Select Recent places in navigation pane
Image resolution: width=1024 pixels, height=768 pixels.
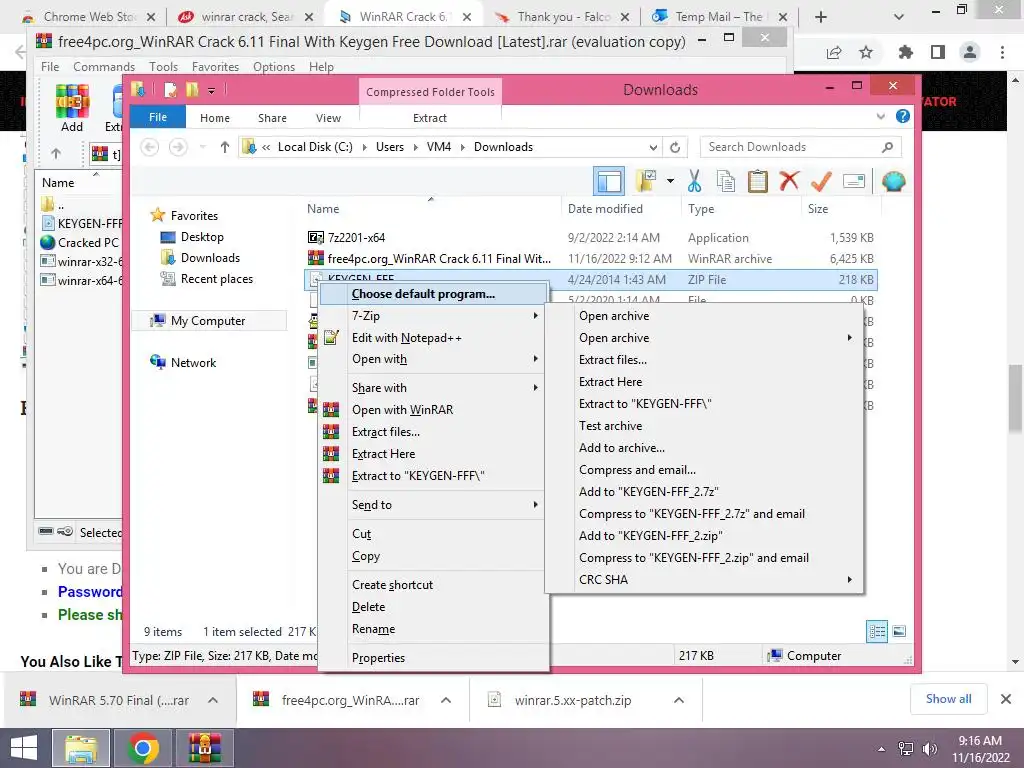(x=216, y=279)
